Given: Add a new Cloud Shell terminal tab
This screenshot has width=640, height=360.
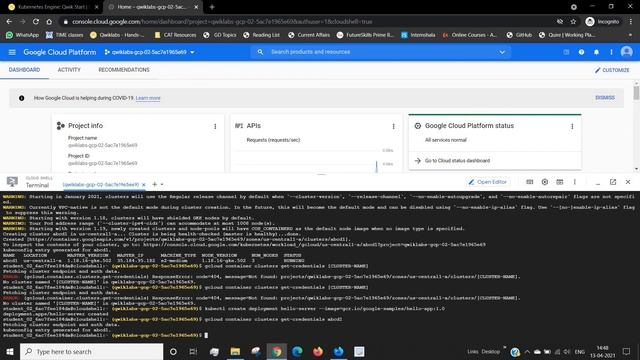Looking at the screenshot, I should [x=154, y=184].
